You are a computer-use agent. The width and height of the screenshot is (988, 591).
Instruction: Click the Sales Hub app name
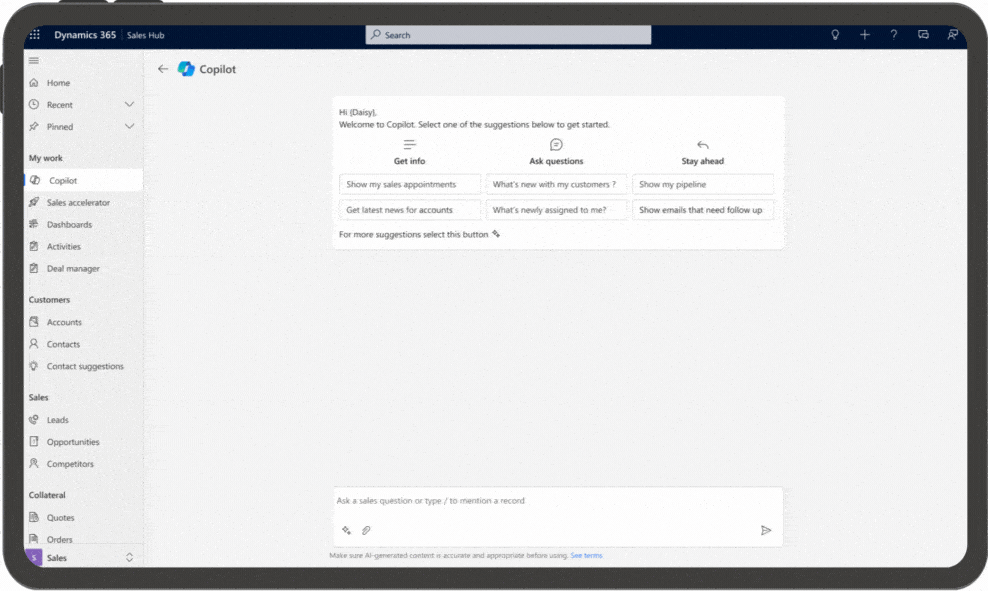146,35
